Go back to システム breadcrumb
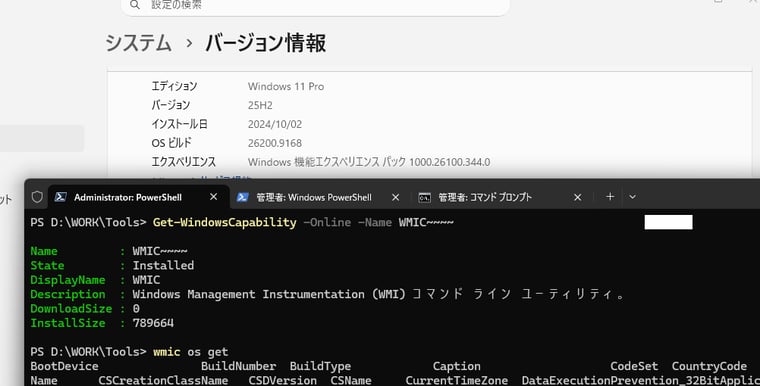 [x=139, y=43]
